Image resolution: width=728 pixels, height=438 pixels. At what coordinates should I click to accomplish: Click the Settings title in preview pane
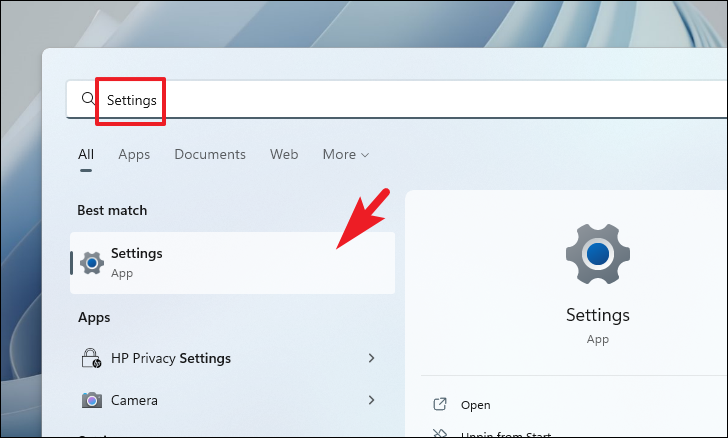pos(598,315)
